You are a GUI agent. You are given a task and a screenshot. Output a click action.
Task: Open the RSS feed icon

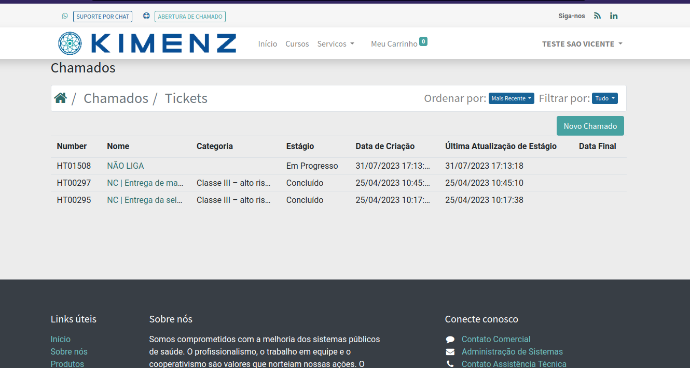pyautogui.click(x=597, y=16)
